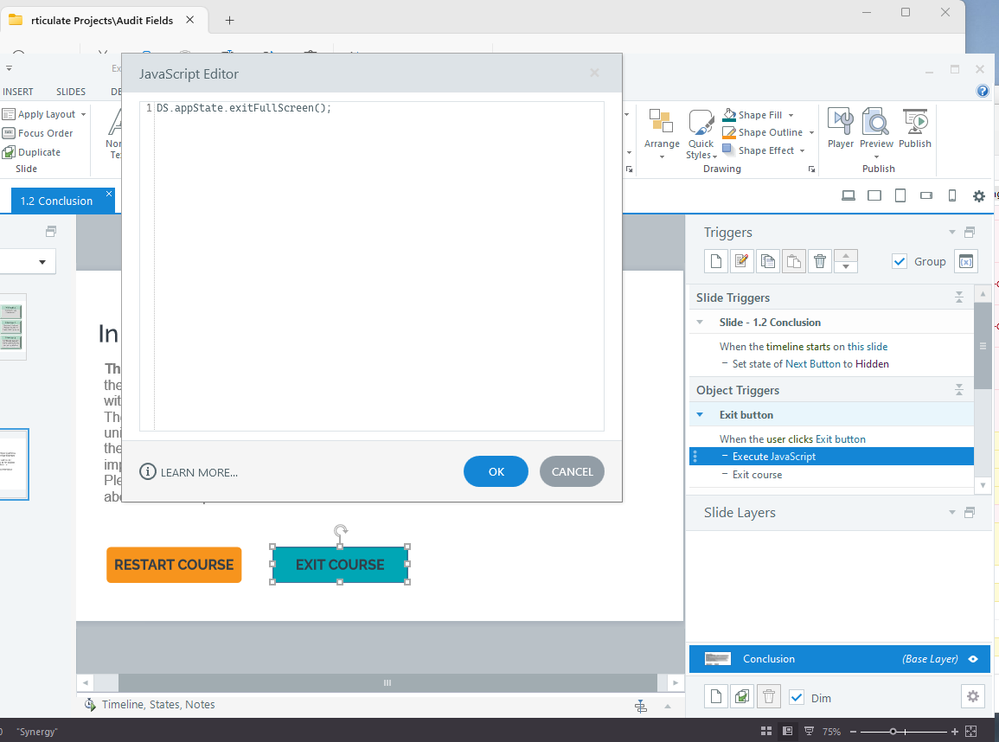Delete the selected trigger
The height and width of the screenshot is (742, 999).
pyautogui.click(x=820, y=261)
